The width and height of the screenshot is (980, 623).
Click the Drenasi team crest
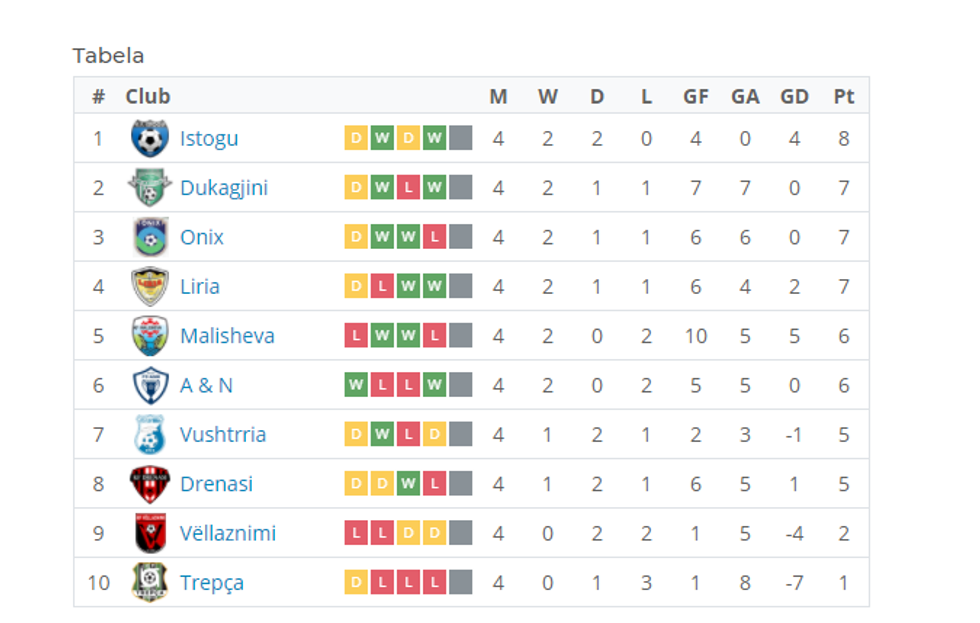pos(150,483)
